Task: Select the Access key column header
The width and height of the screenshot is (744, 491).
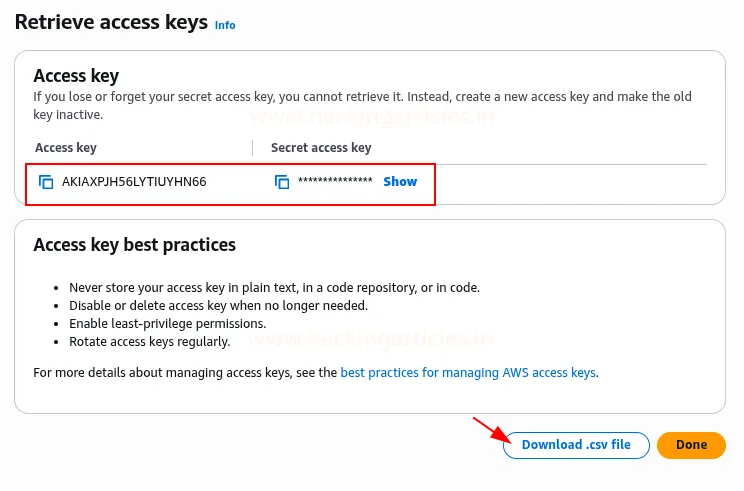Action: (x=65, y=148)
